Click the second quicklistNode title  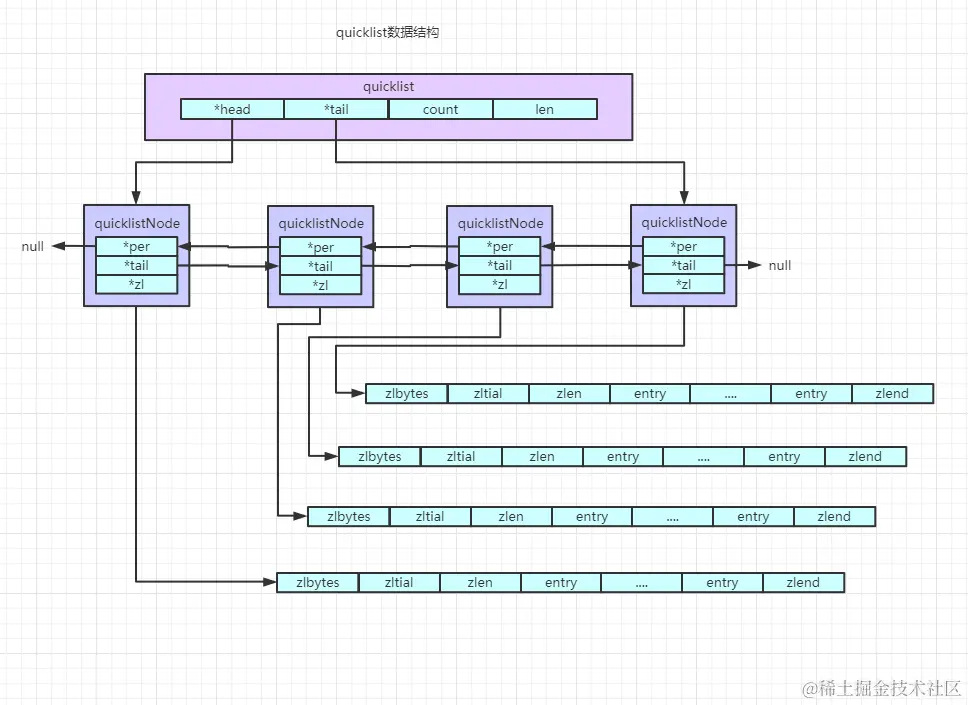[x=321, y=223]
